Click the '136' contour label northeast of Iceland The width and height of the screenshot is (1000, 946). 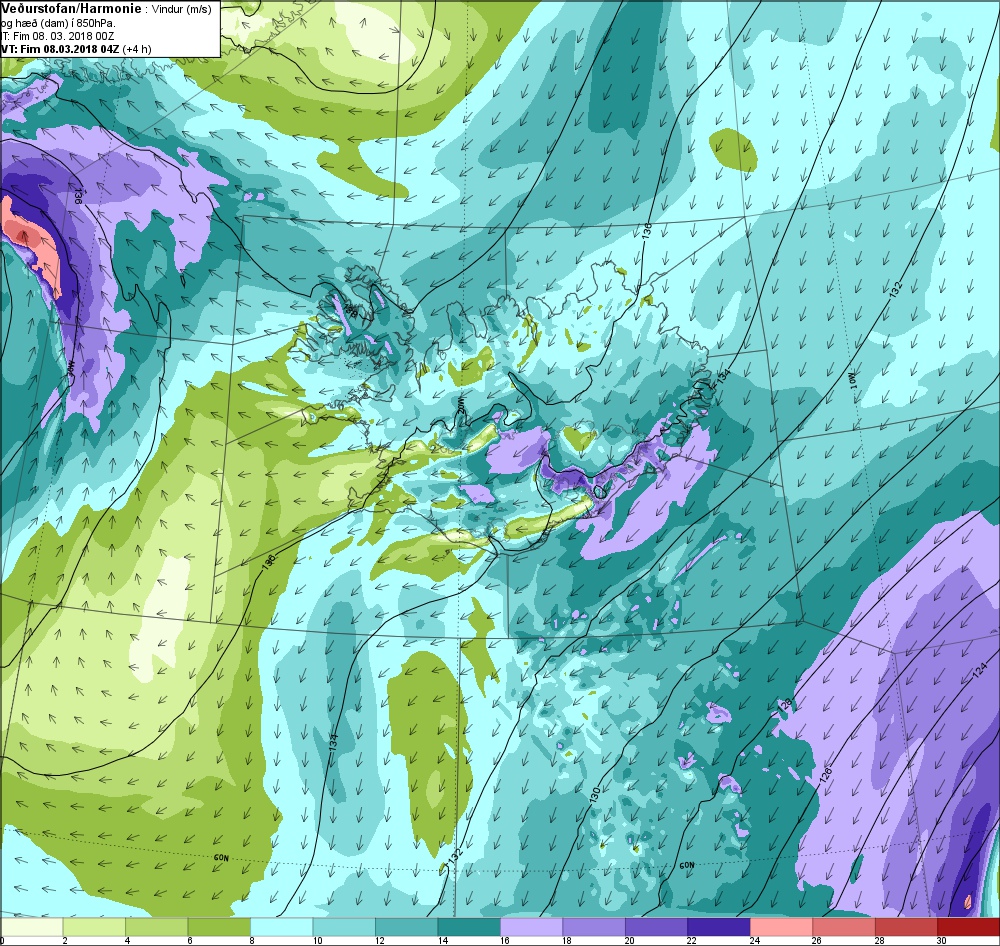(x=647, y=231)
